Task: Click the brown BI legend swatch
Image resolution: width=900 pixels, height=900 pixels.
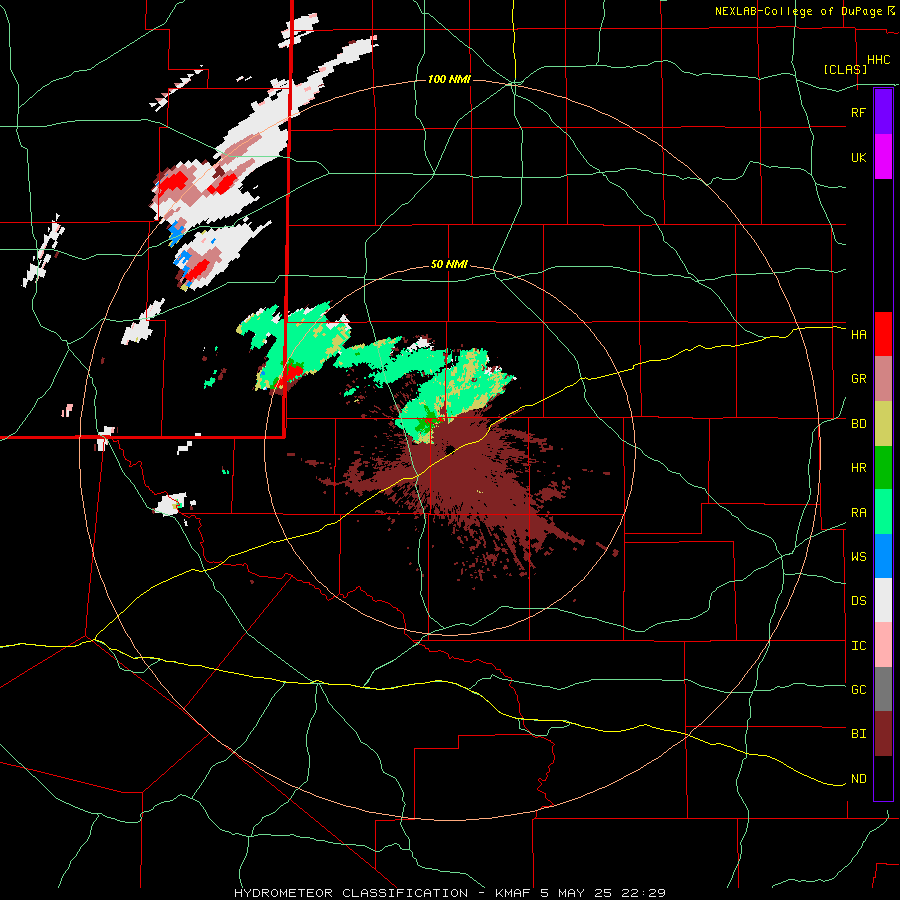Action: click(x=883, y=734)
